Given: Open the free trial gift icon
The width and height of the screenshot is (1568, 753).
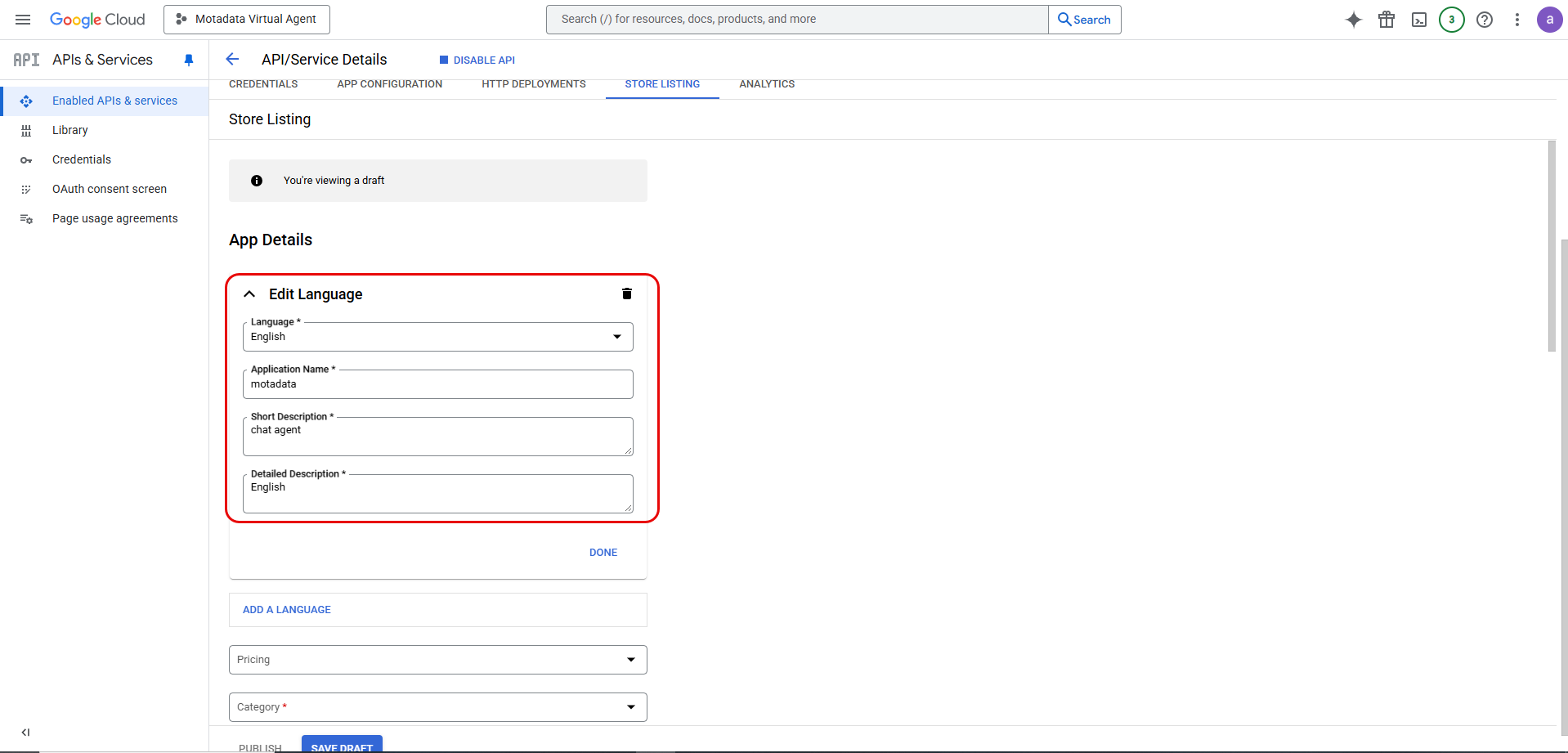Looking at the screenshot, I should [1386, 19].
